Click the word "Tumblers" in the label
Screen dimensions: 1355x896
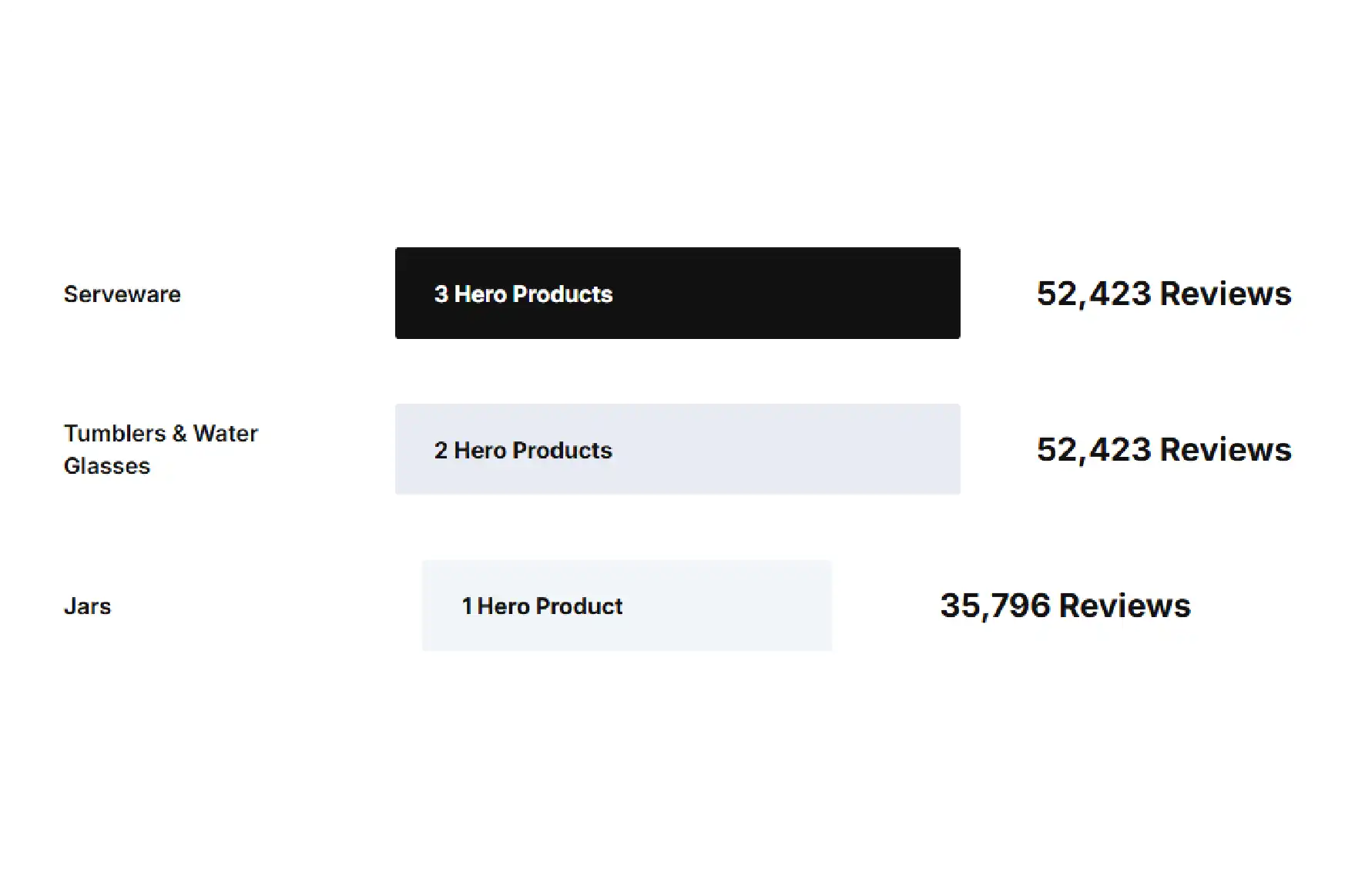click(x=115, y=433)
